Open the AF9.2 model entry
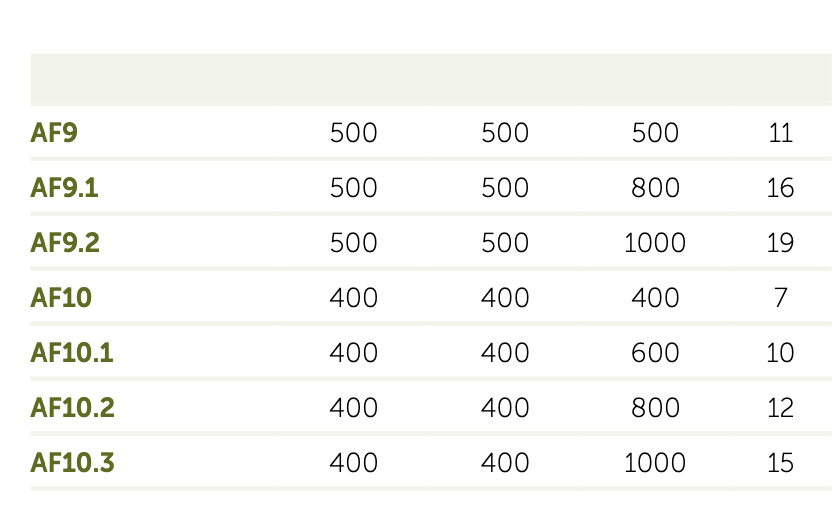Image resolution: width=832 pixels, height=518 pixels. [65, 243]
